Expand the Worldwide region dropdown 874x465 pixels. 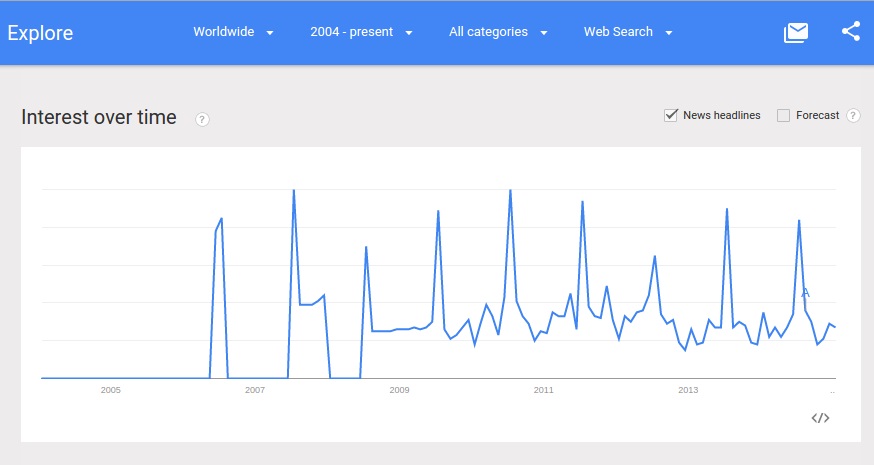tap(233, 32)
